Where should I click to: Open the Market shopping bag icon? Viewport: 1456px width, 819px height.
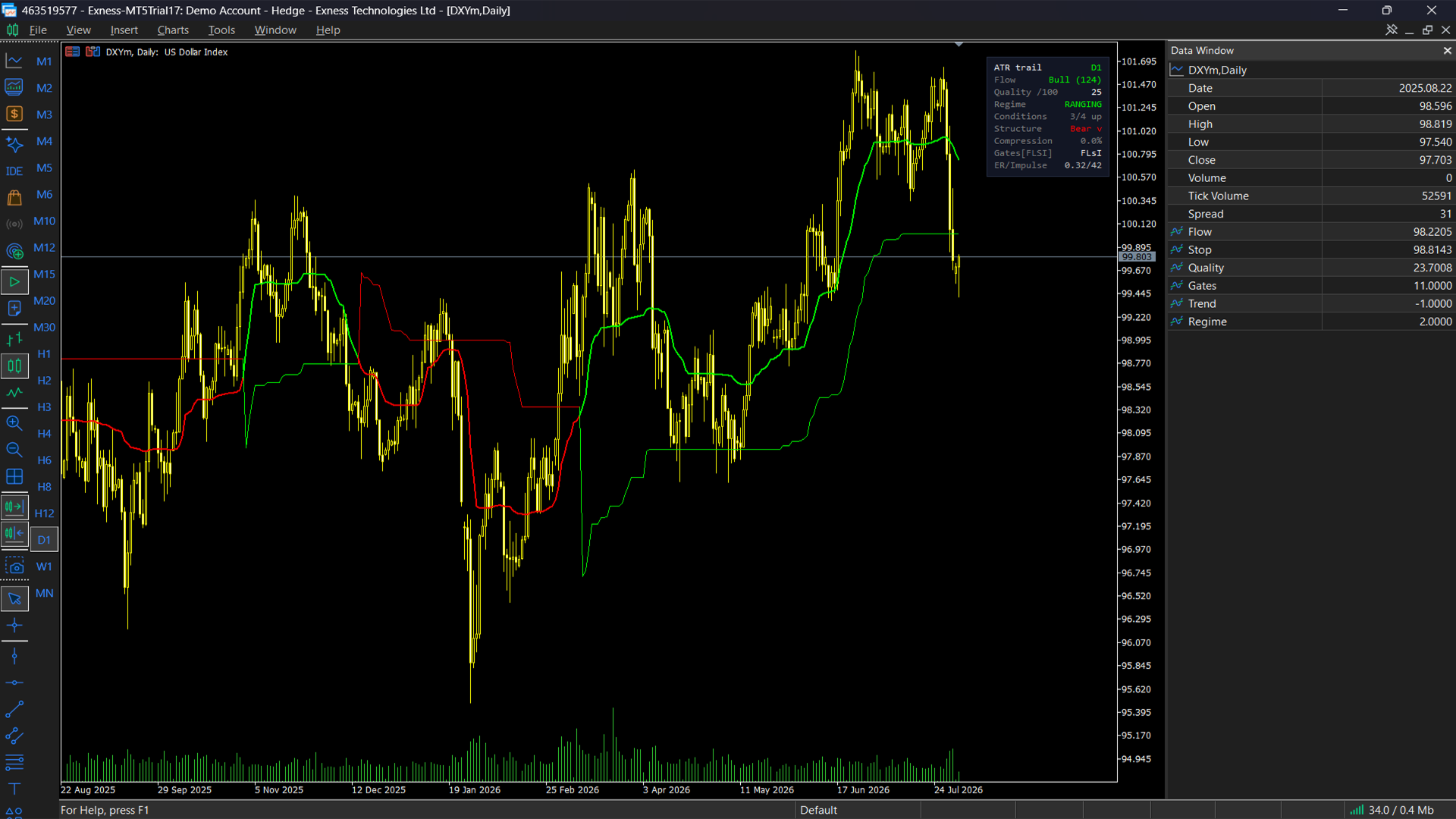pos(14,198)
